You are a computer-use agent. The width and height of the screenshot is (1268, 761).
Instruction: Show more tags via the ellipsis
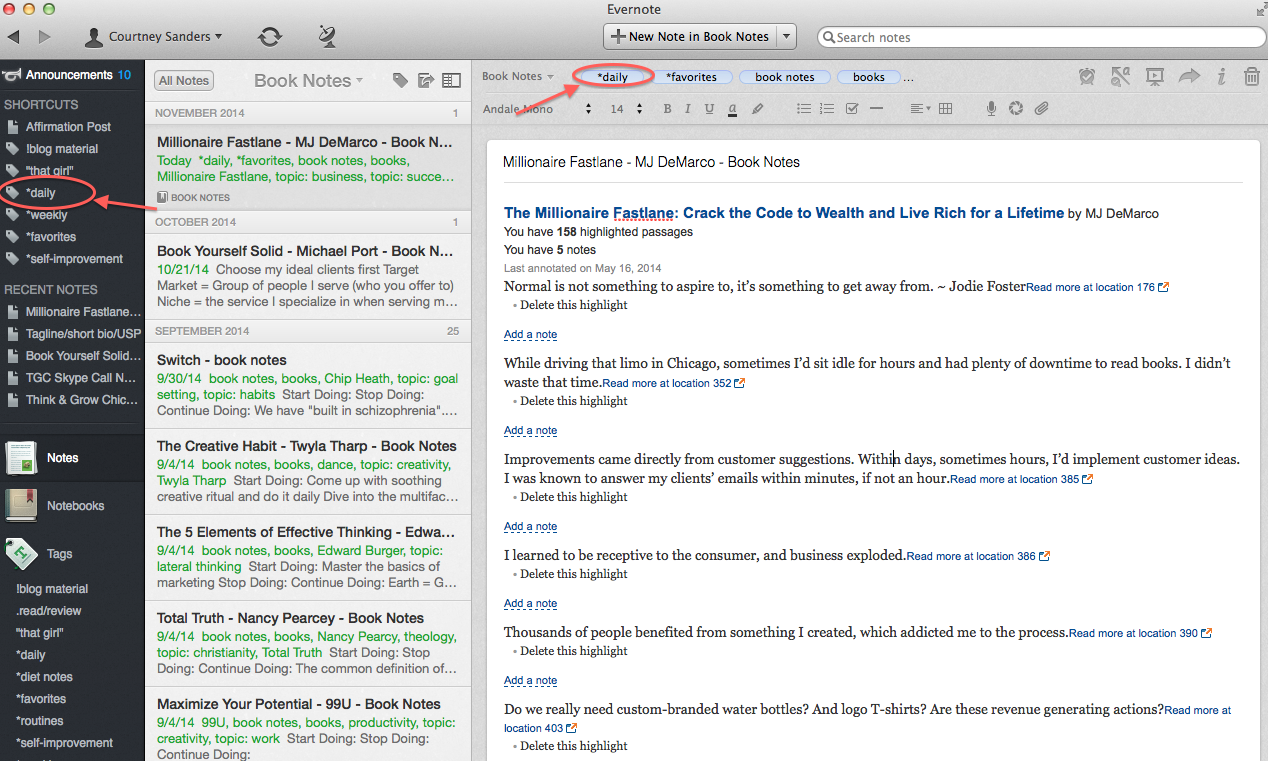(908, 77)
